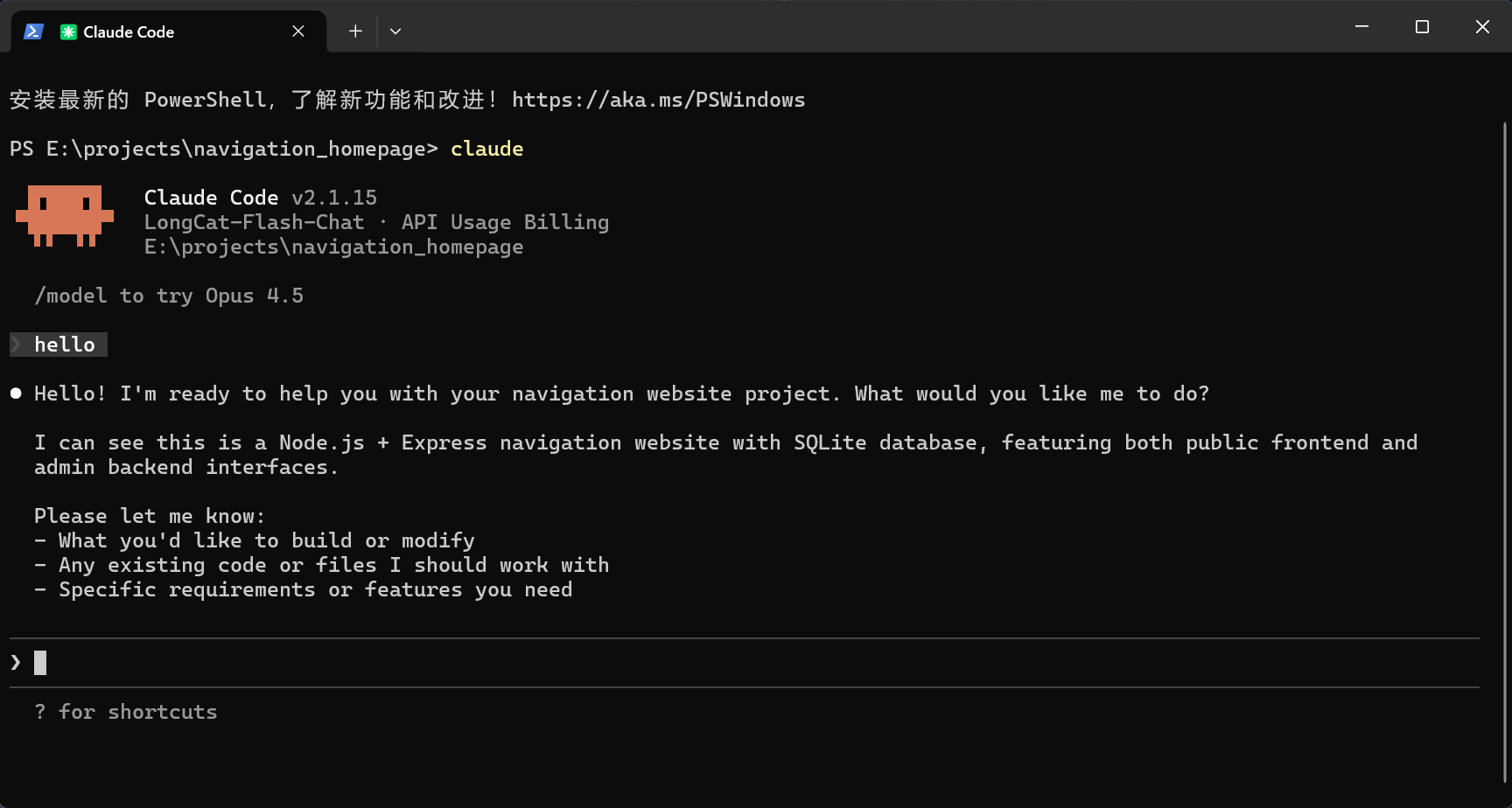The width and height of the screenshot is (1512, 808).
Task: Click the '/model to try Opus 4.5' hint text
Action: point(168,296)
